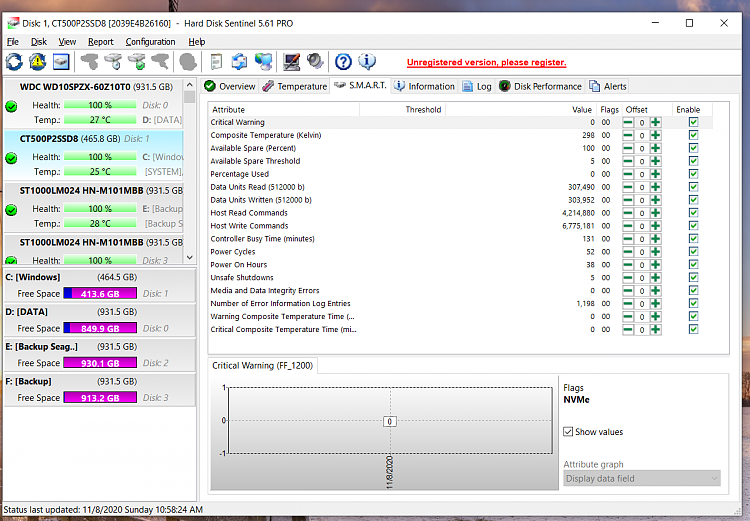Click the Unregistered version, please register link
750x521 pixels.
point(486,62)
